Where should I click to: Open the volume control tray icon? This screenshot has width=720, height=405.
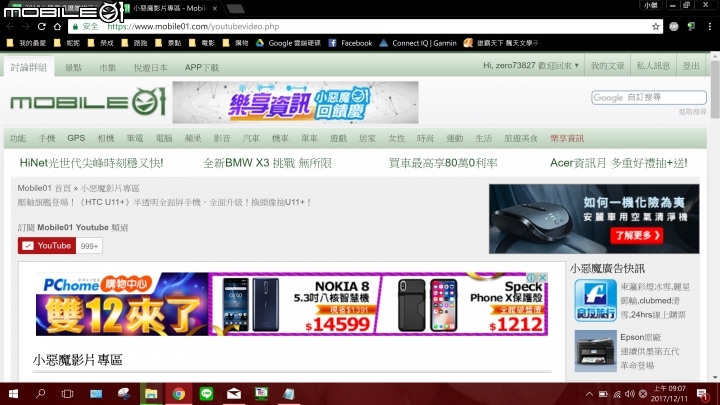point(630,394)
